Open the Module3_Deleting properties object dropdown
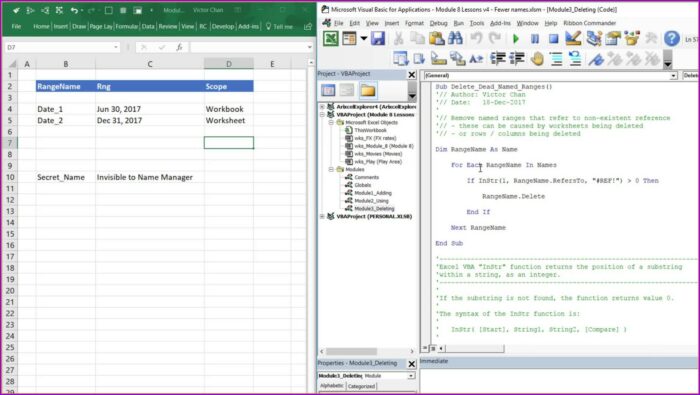Viewport: 700px width, 395px height. [411, 376]
